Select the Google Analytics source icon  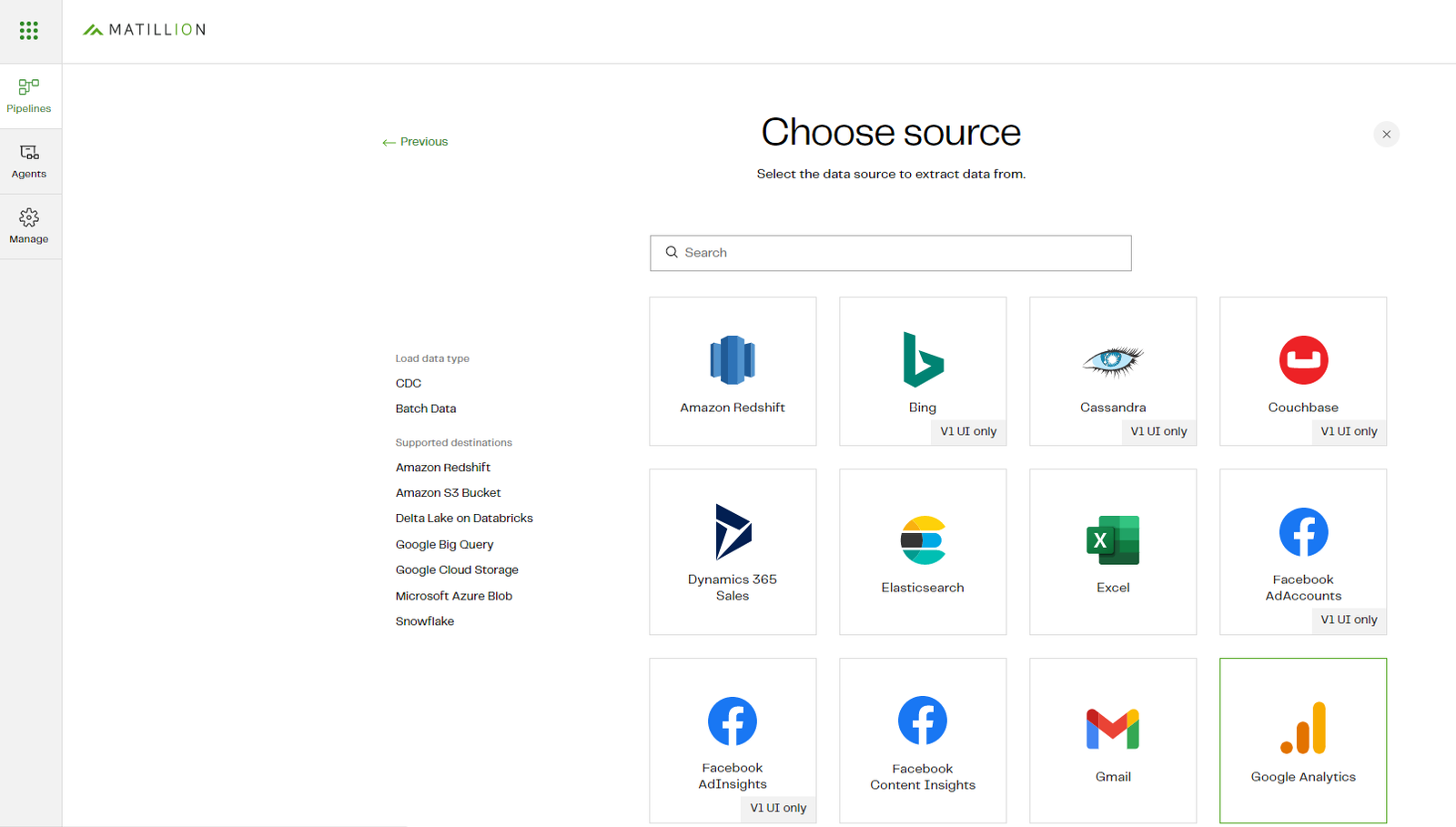coord(1303,728)
